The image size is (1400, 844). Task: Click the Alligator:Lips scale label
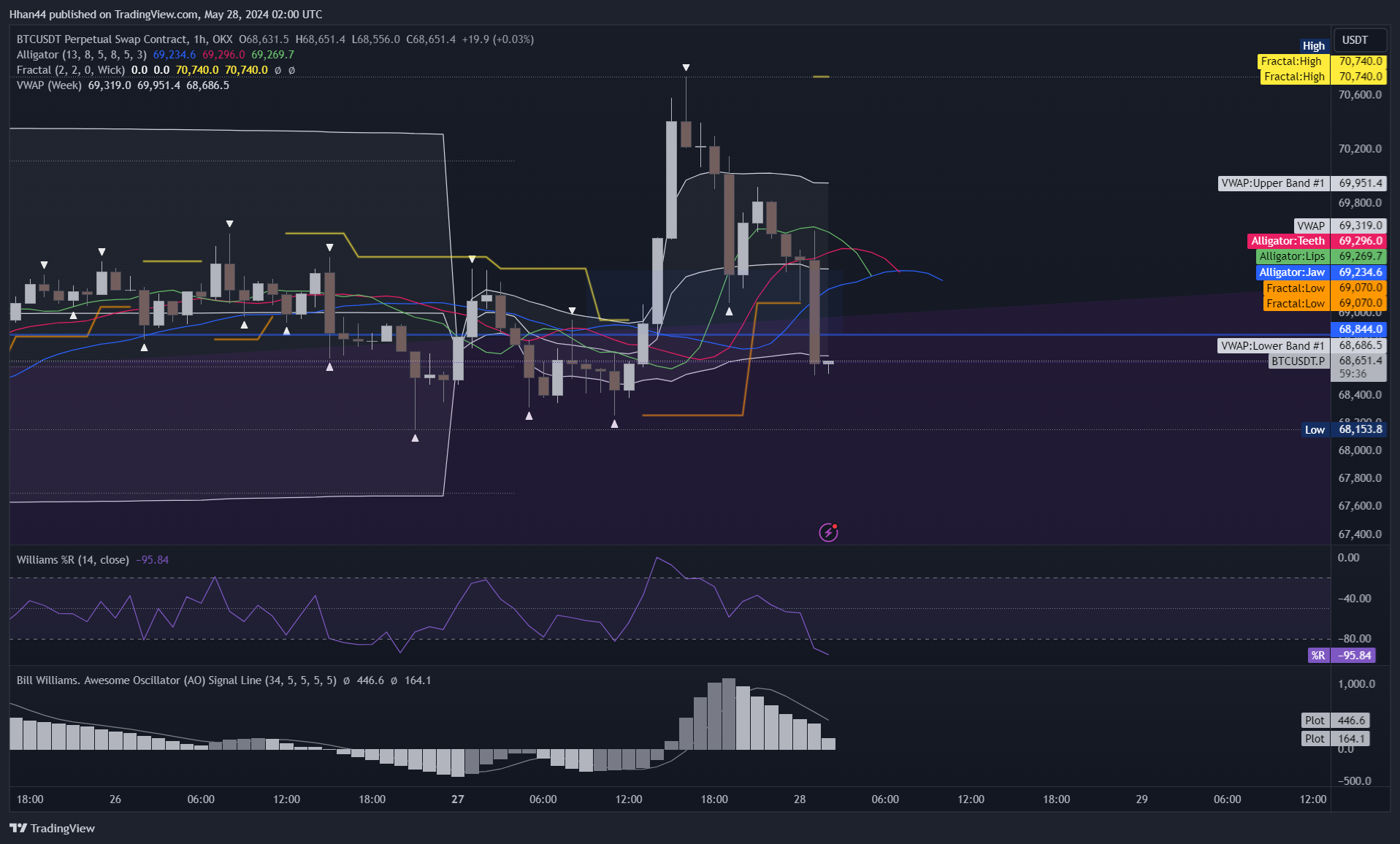pyautogui.click(x=1292, y=256)
